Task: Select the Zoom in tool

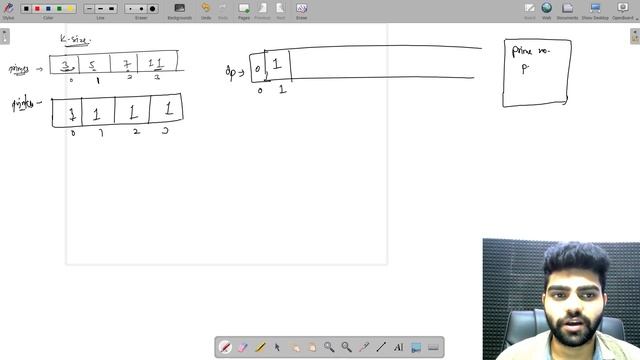Action: pyautogui.click(x=329, y=347)
